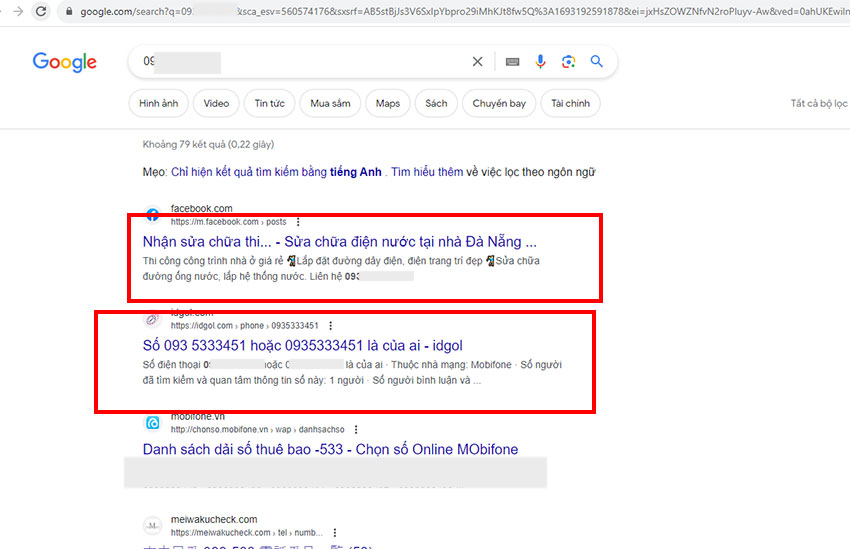Open options menu for facebook.com result
This screenshot has width=850, height=549.
click(x=298, y=222)
